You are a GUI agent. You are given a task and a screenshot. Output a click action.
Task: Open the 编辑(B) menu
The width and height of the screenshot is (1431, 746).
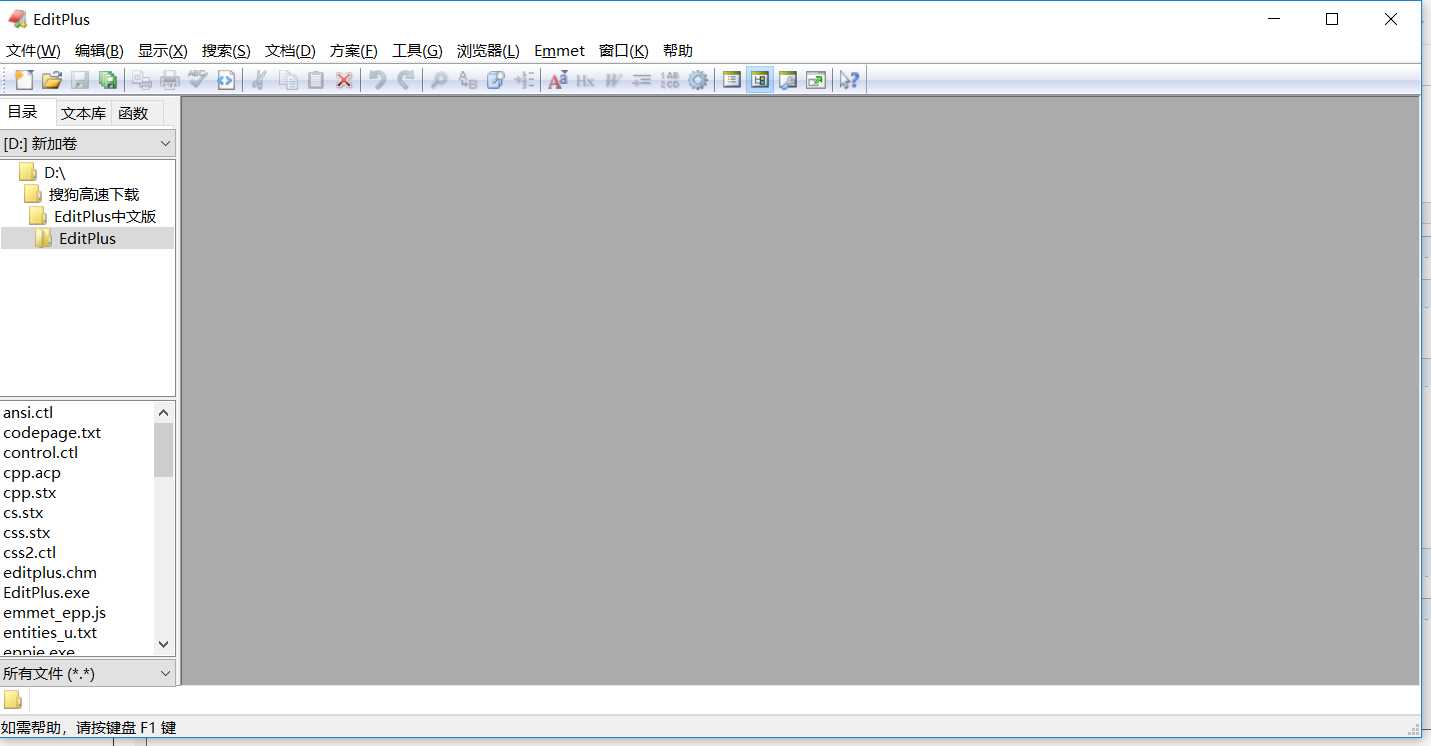coord(99,51)
